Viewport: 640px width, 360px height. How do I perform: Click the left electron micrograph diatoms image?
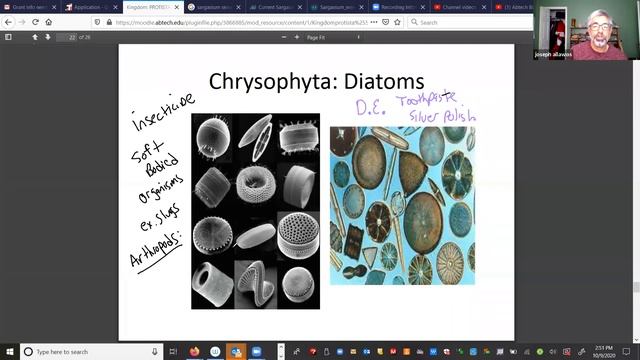coord(256,211)
